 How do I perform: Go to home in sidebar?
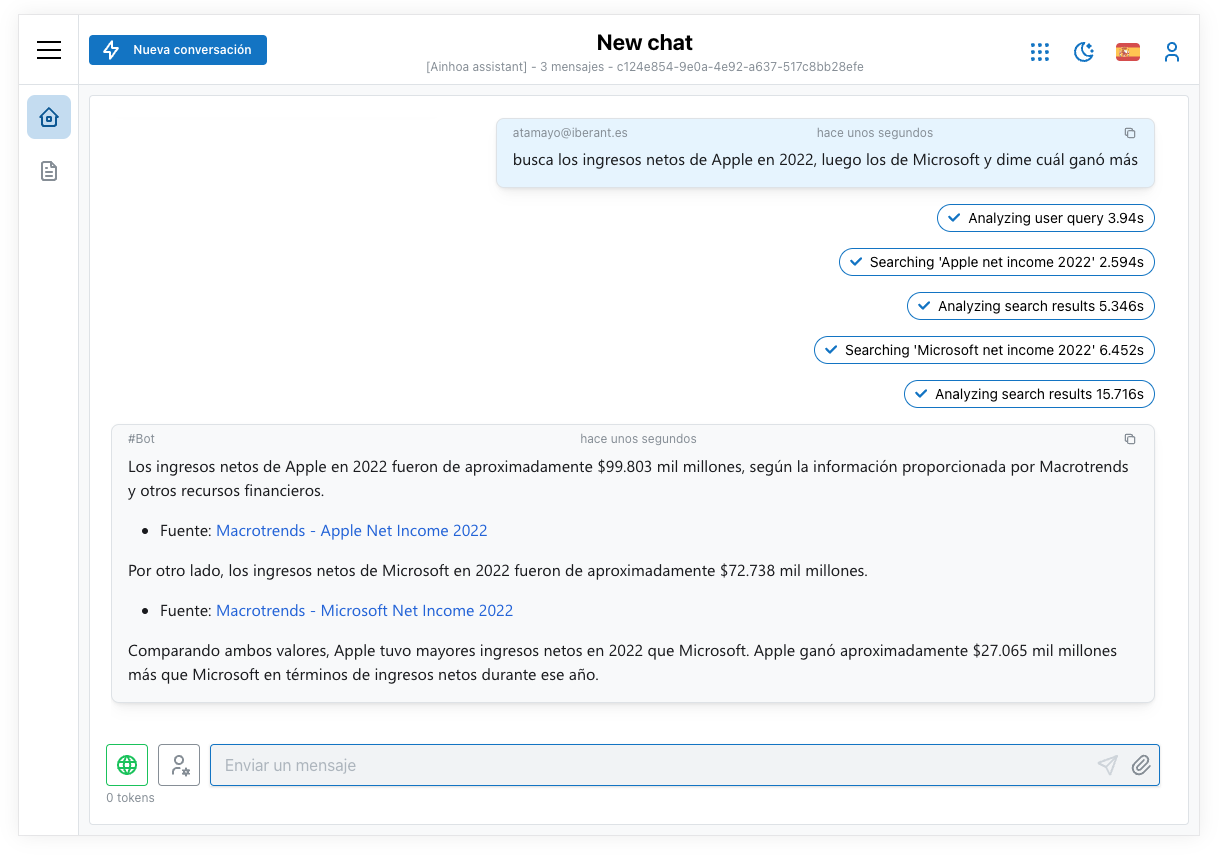[x=49, y=117]
